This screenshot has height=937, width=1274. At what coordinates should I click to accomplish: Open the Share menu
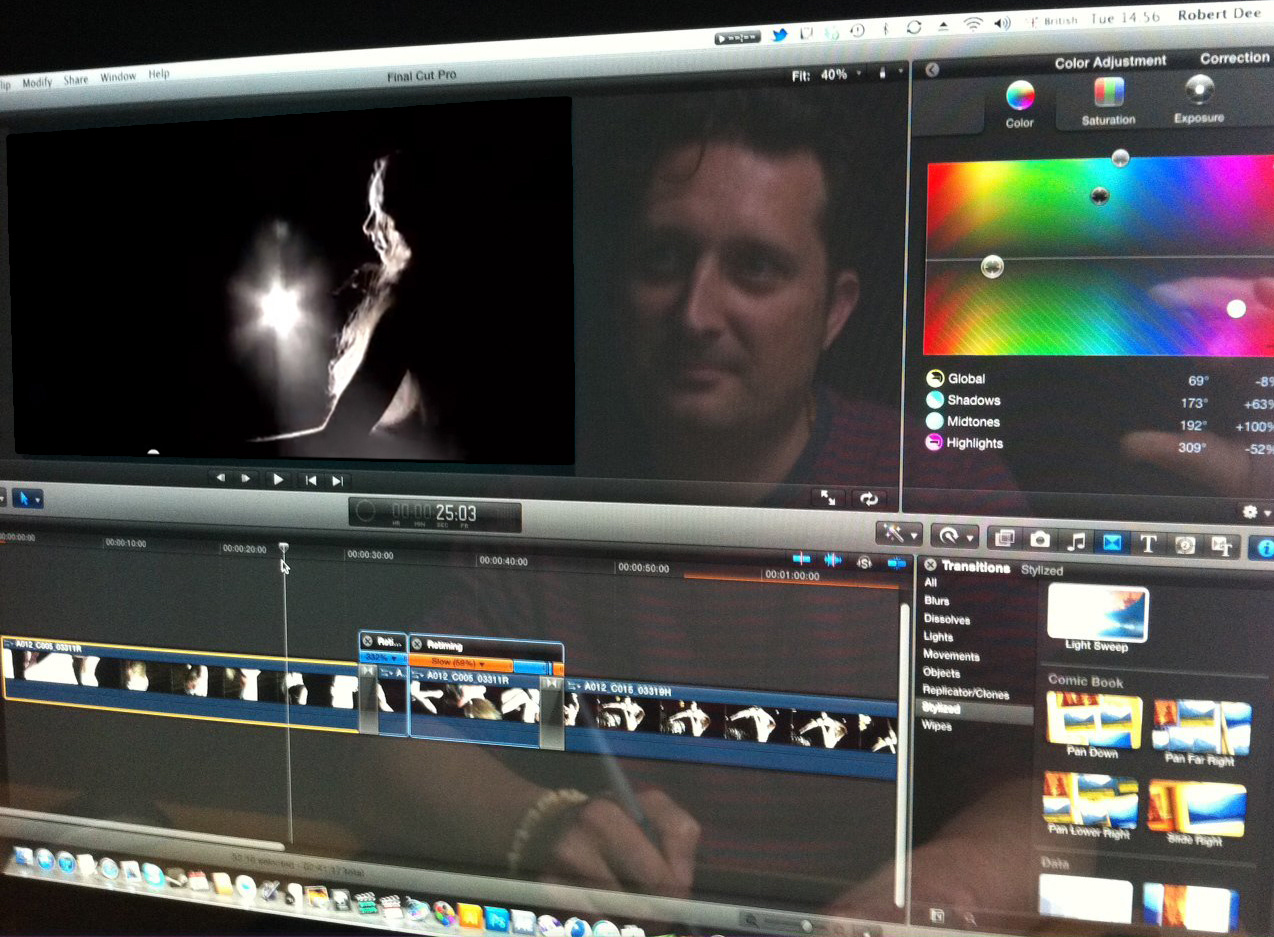76,79
